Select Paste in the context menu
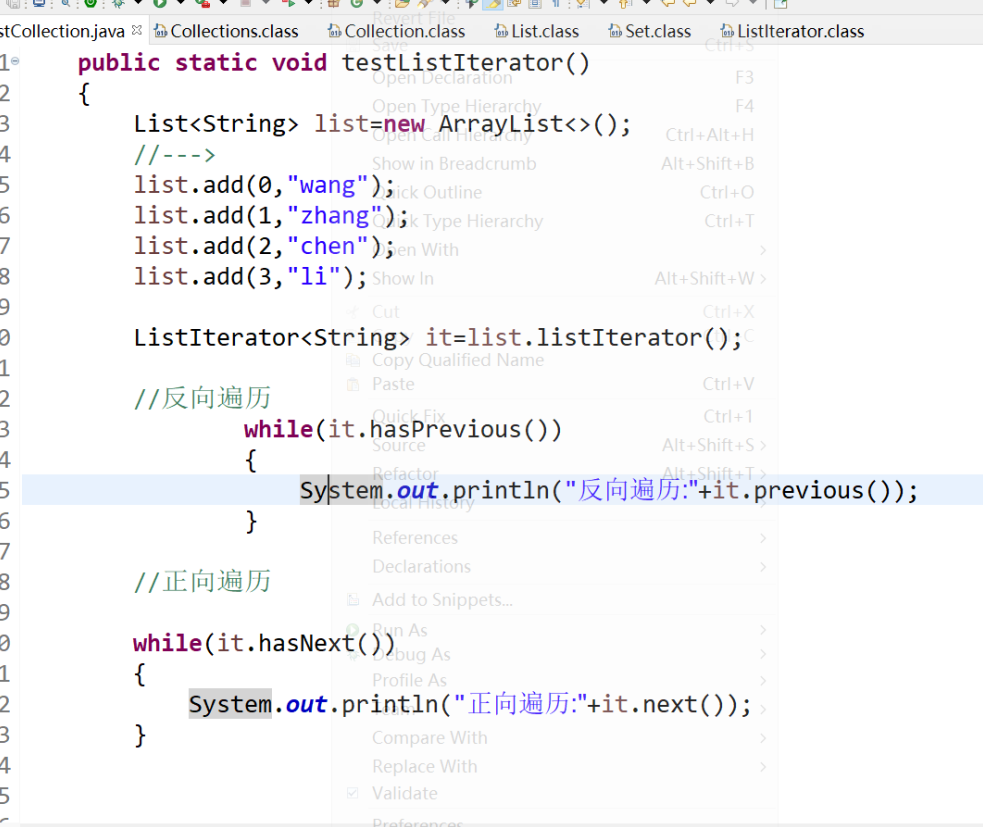Image resolution: width=983 pixels, height=827 pixels. coord(393,384)
